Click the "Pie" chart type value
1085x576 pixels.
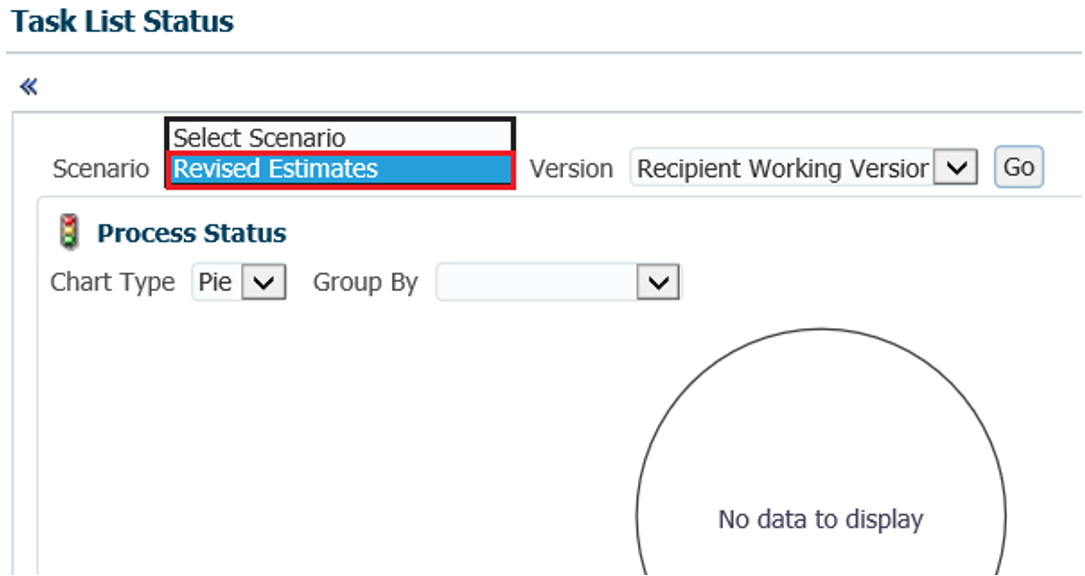pyautogui.click(x=216, y=283)
